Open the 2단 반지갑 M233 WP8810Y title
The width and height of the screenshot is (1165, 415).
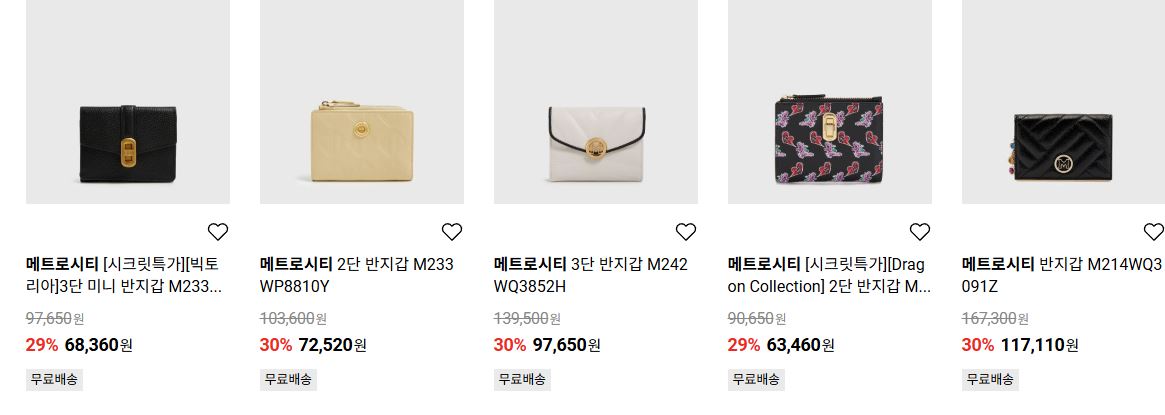357,275
